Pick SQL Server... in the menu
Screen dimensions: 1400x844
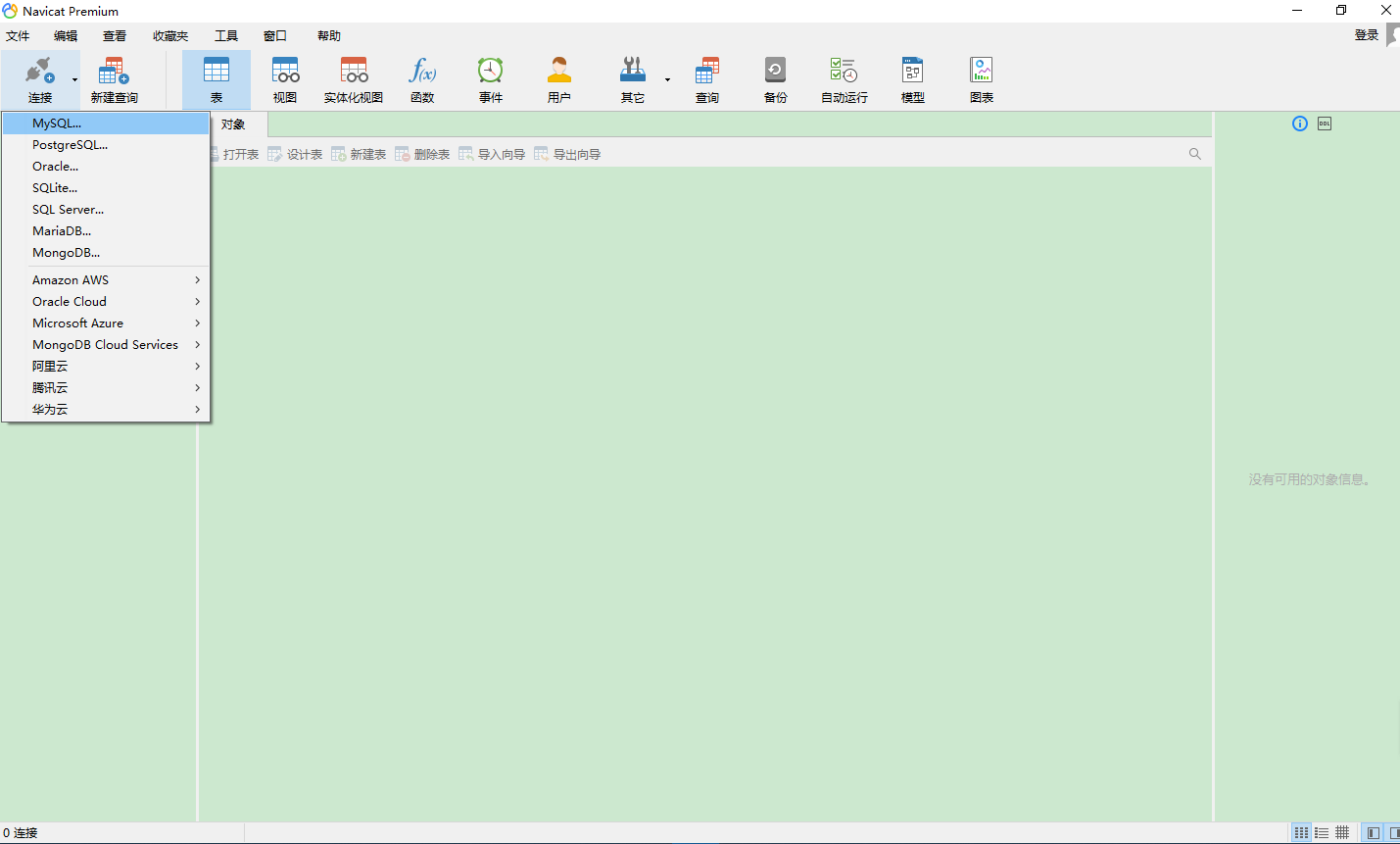[x=106, y=210]
